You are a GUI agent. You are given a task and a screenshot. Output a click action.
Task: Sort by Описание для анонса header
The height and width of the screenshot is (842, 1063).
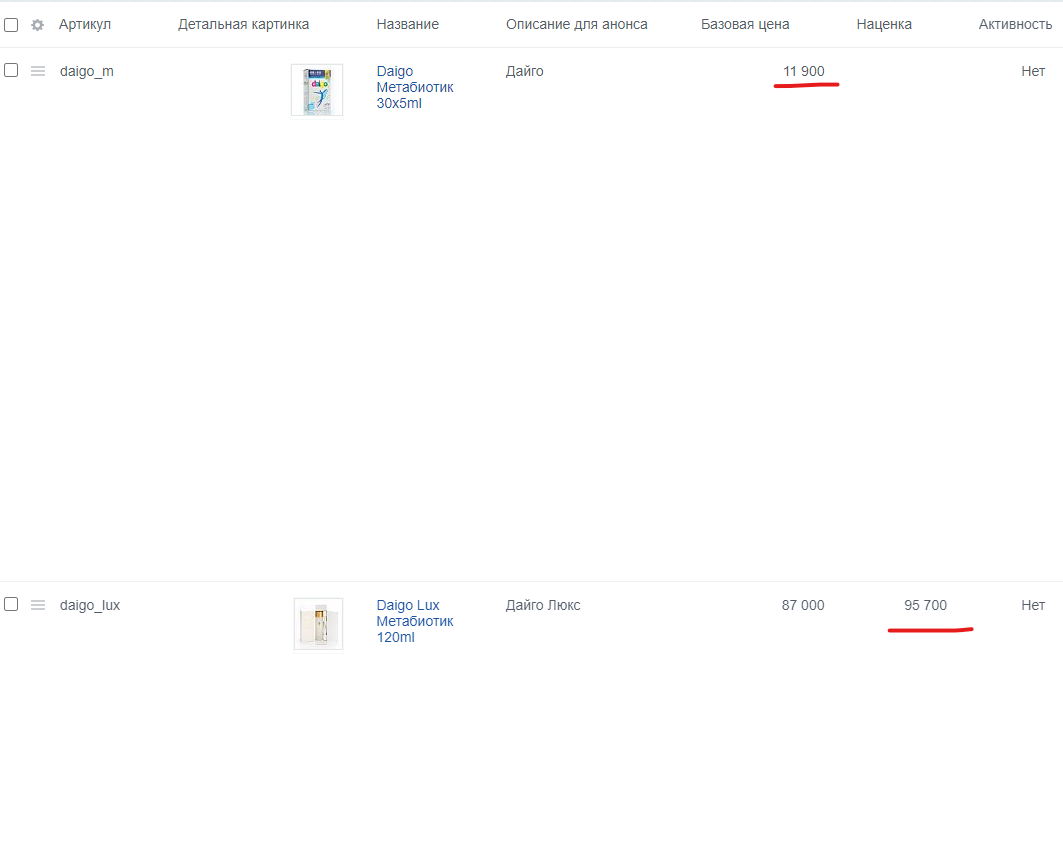[x=576, y=24]
